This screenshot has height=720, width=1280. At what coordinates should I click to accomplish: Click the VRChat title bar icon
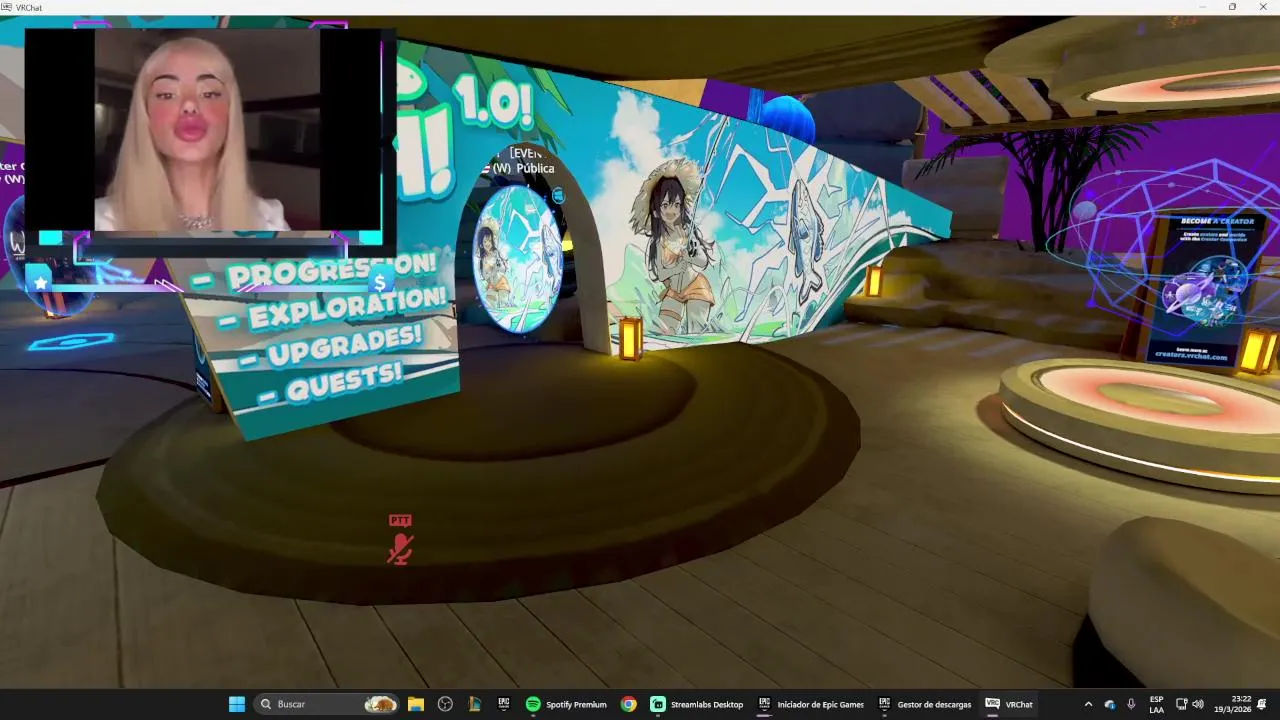(6, 7)
